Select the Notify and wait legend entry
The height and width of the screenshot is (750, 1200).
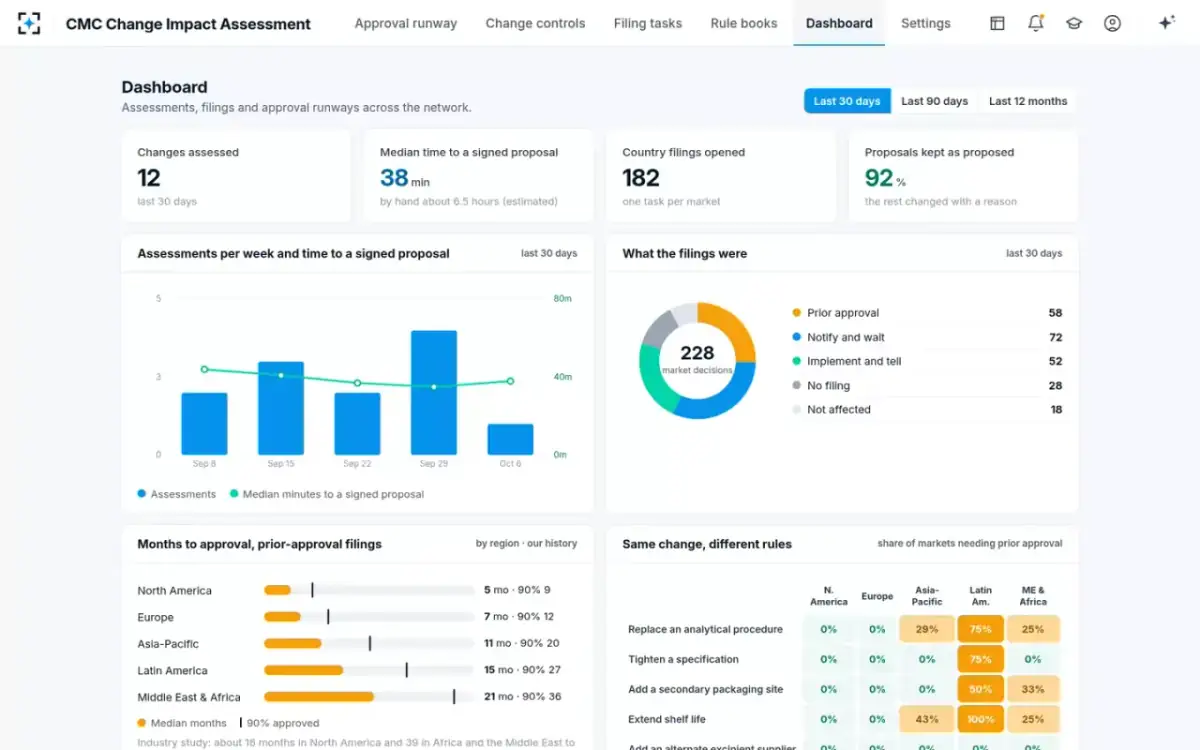click(x=927, y=337)
